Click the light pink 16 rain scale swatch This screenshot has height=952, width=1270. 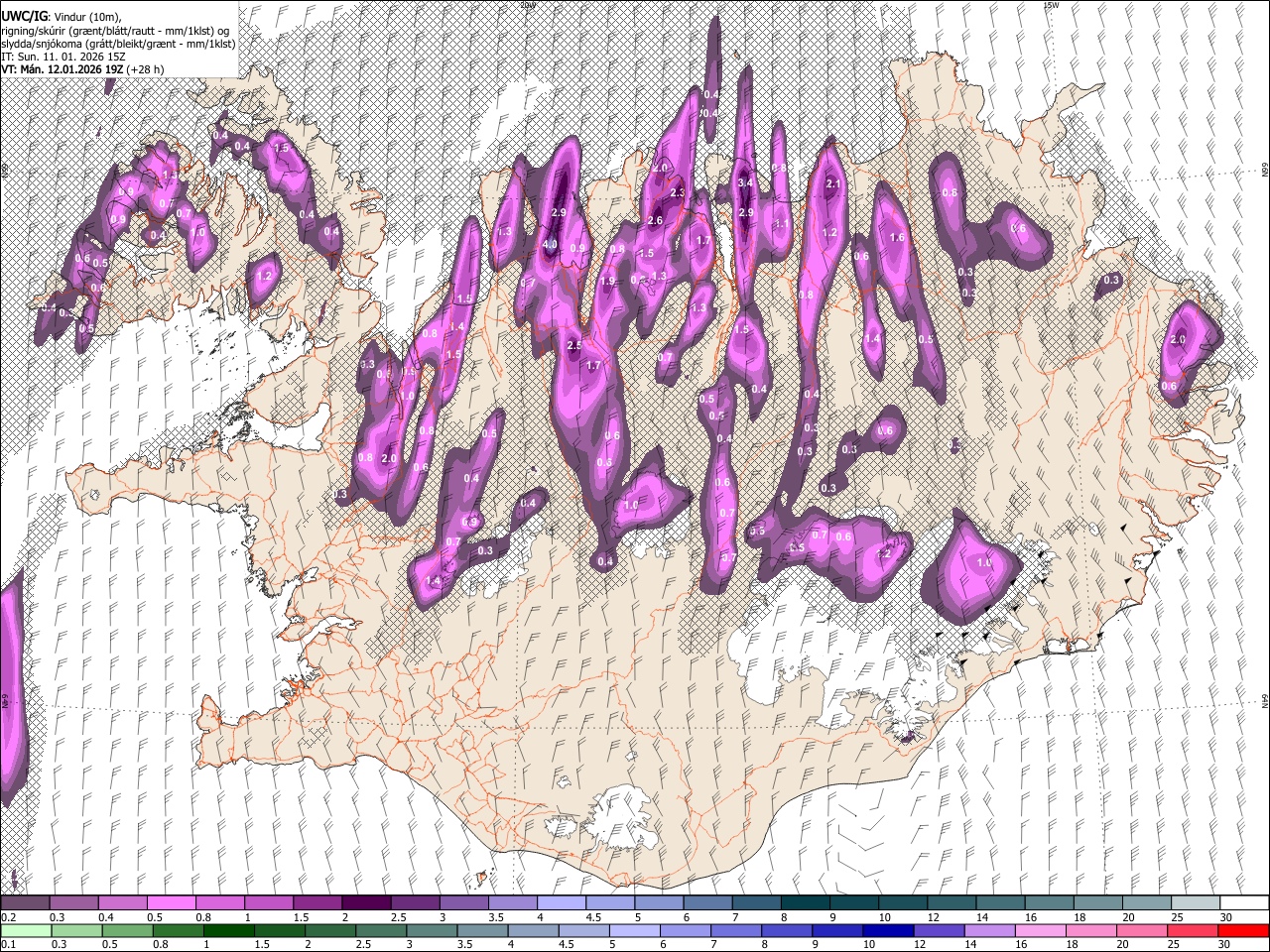[1041, 930]
